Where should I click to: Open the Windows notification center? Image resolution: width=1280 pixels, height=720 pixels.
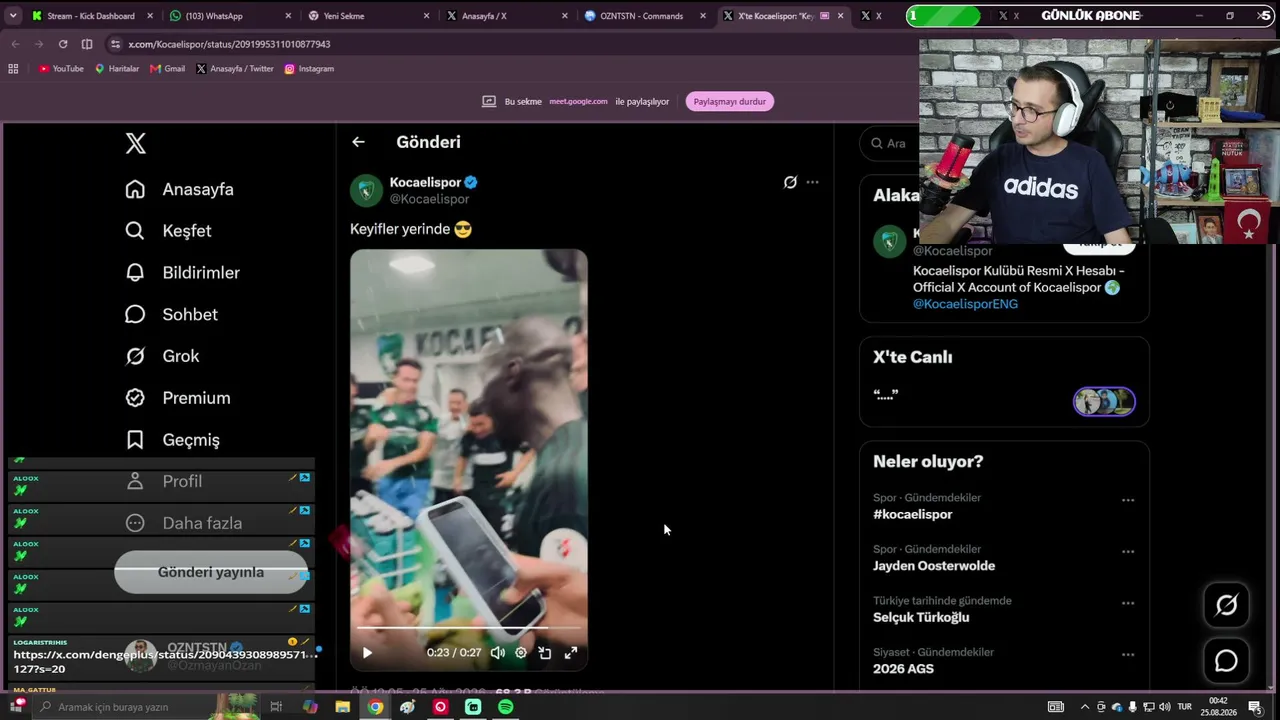click(x=1255, y=707)
